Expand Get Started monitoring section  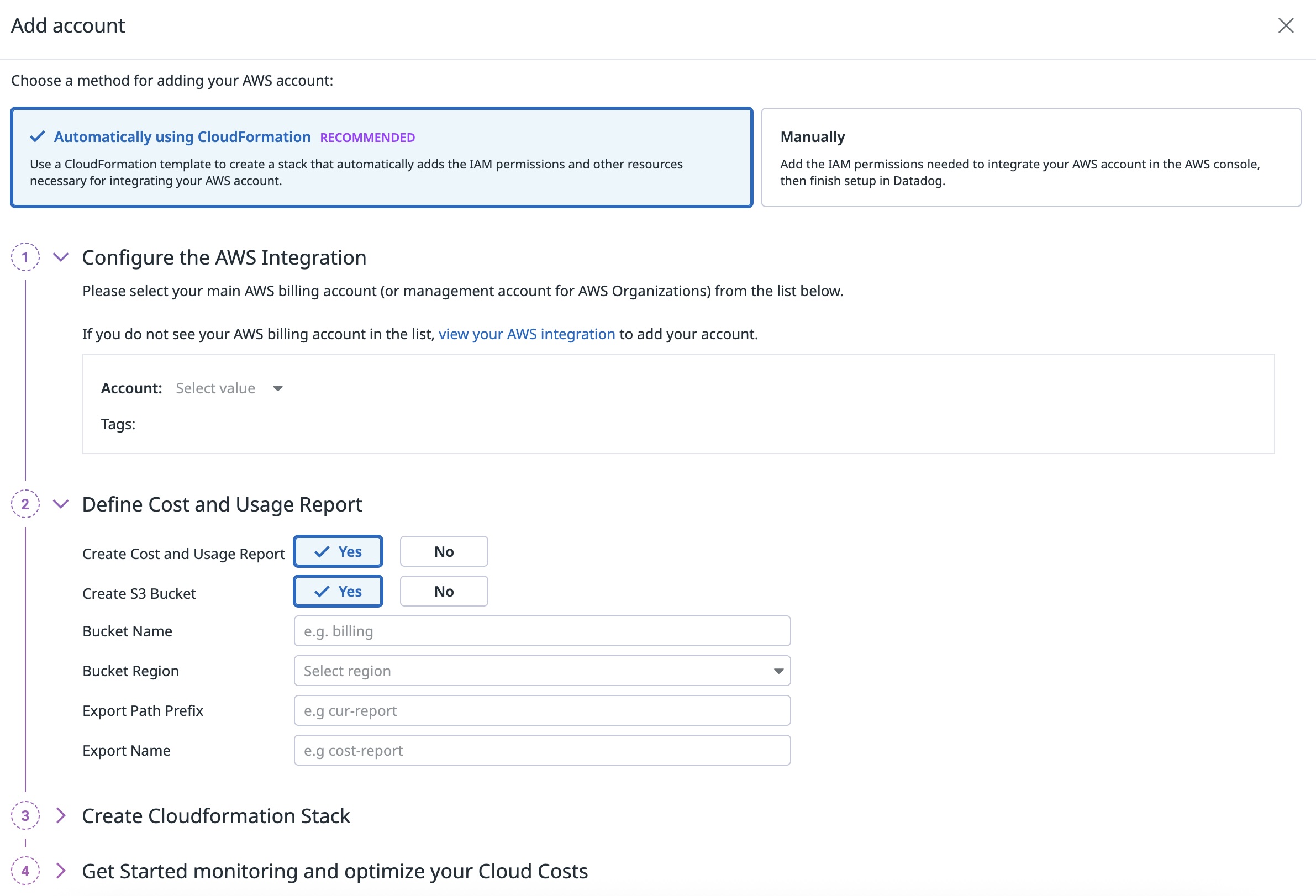click(x=61, y=871)
